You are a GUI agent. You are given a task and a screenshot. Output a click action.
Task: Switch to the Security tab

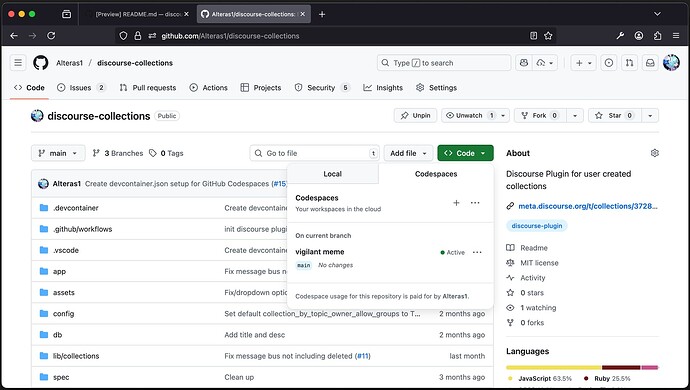pos(322,88)
